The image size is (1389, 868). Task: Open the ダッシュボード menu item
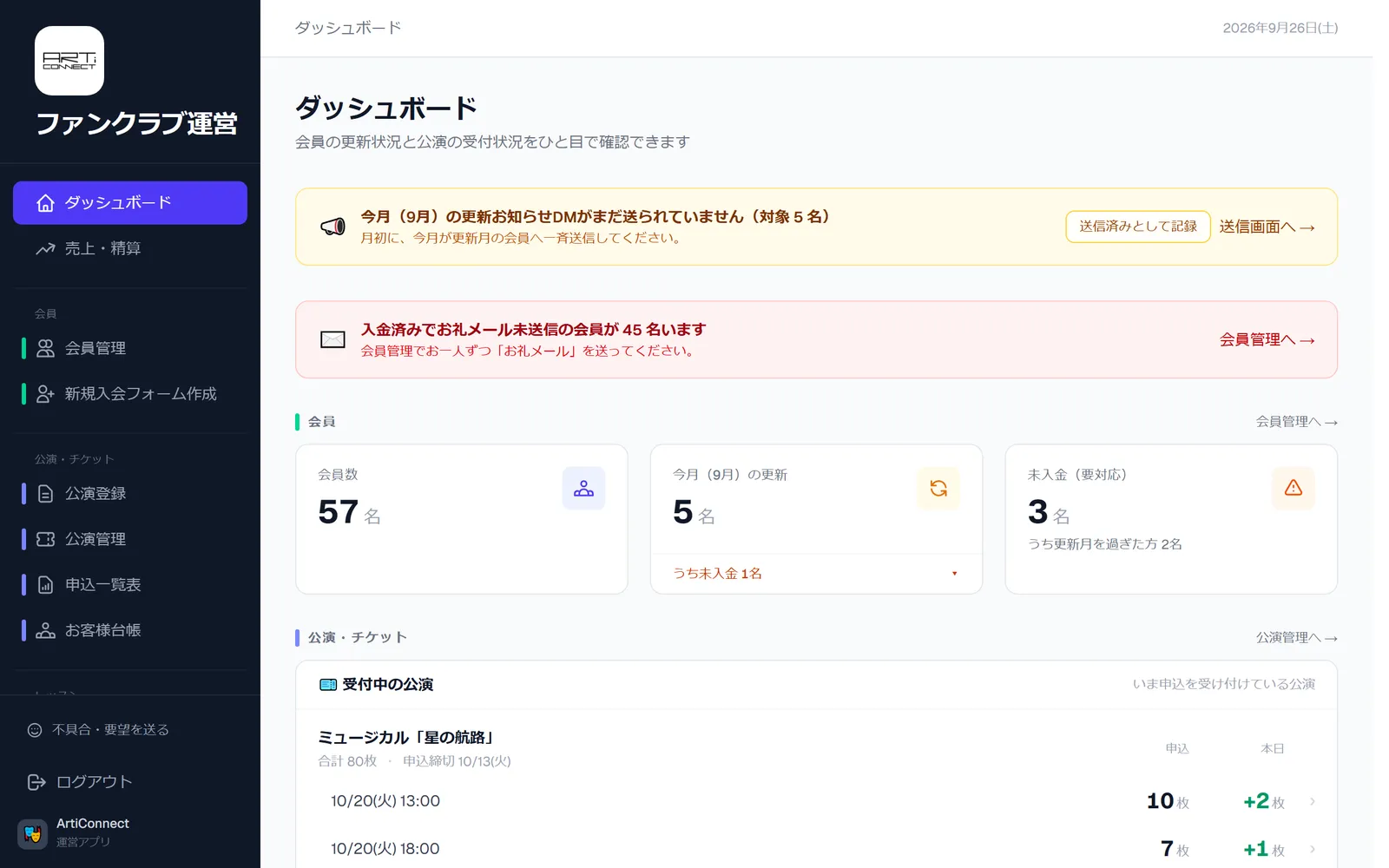[x=130, y=203]
